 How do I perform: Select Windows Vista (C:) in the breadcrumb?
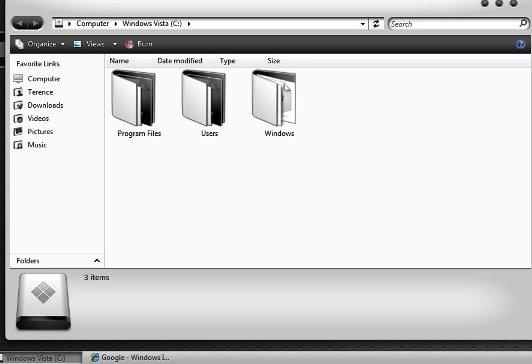click(x=152, y=23)
